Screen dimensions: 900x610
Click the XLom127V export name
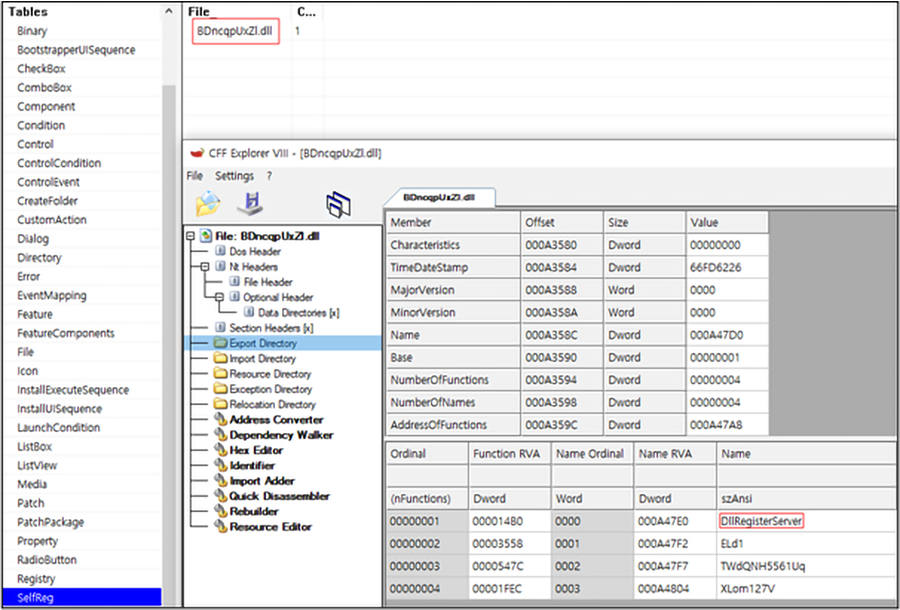(x=749, y=589)
